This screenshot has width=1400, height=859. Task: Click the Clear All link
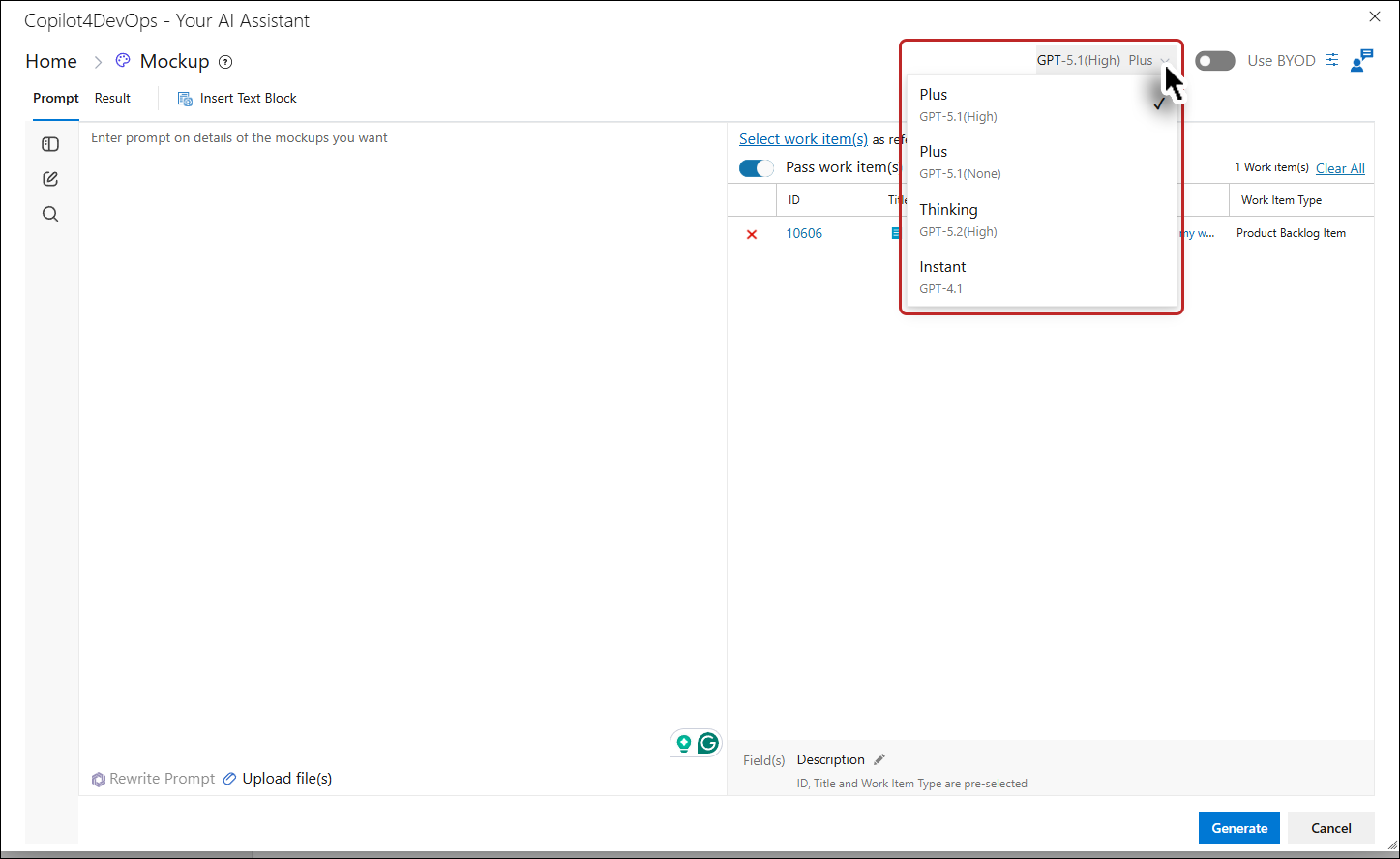(1340, 168)
